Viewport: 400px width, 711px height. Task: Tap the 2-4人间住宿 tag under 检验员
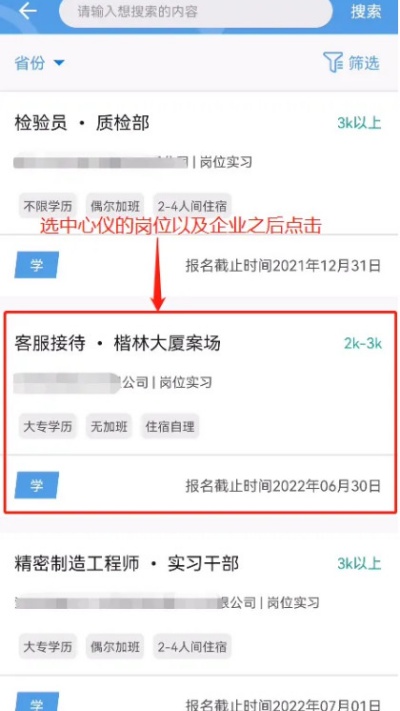pyautogui.click(x=192, y=206)
